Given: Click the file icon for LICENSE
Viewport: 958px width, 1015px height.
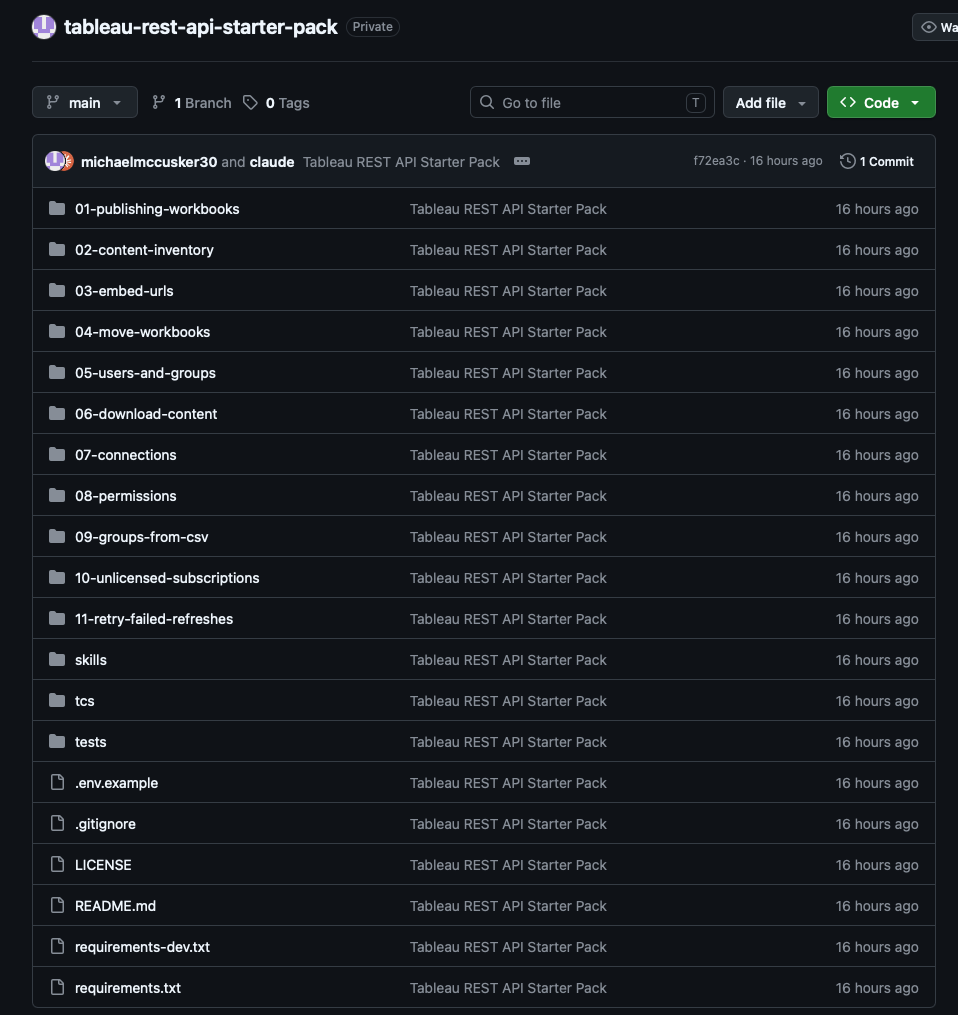Looking at the screenshot, I should pos(58,864).
